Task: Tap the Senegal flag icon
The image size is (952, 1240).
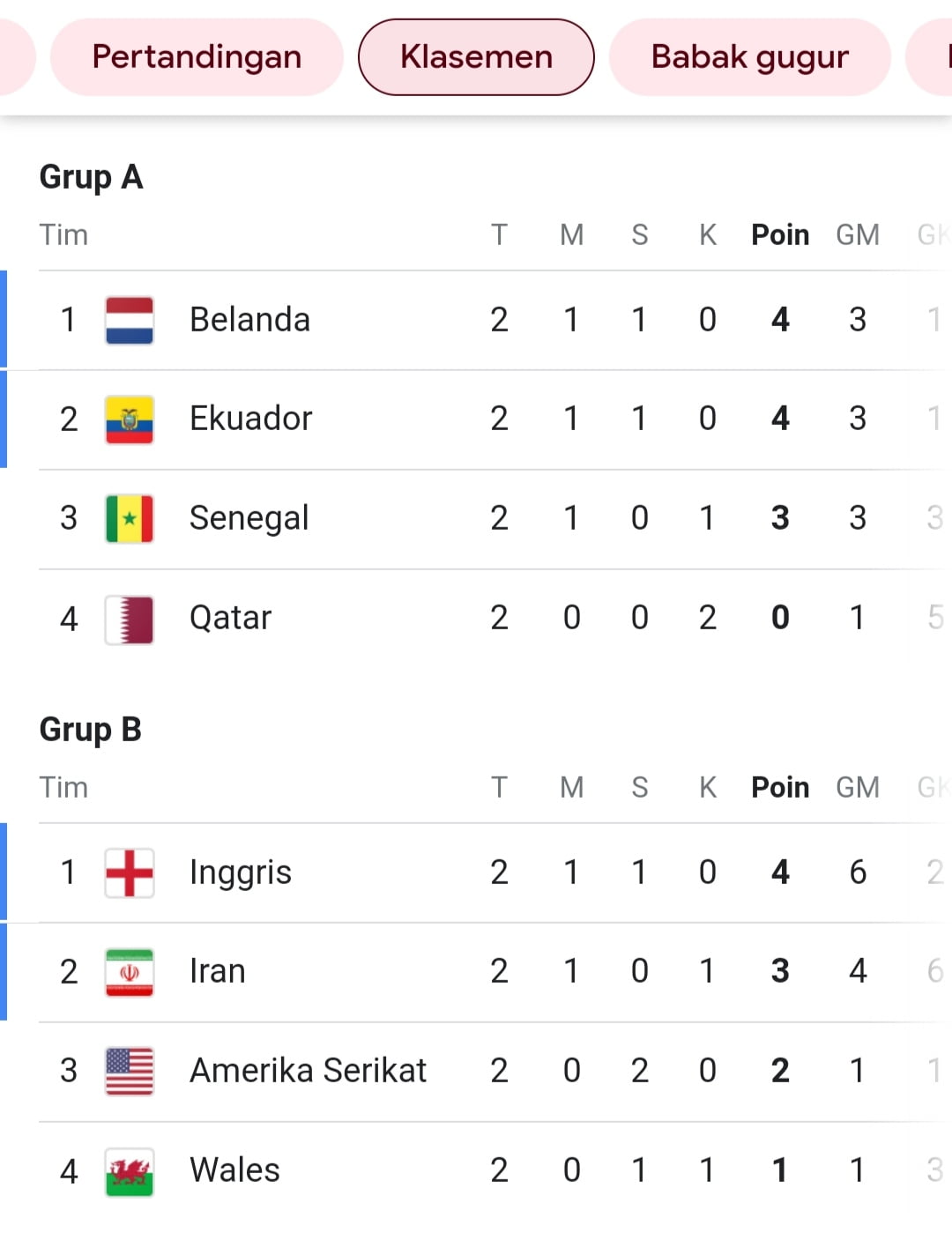Action: coord(130,518)
